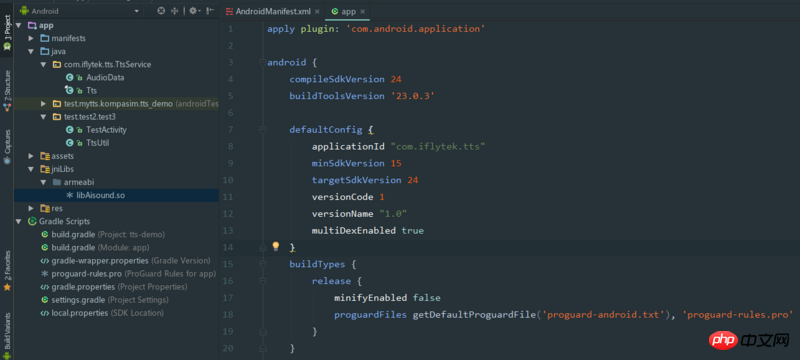Expand the test.mytts.kompasim.tts_demo package

[x=44, y=104]
